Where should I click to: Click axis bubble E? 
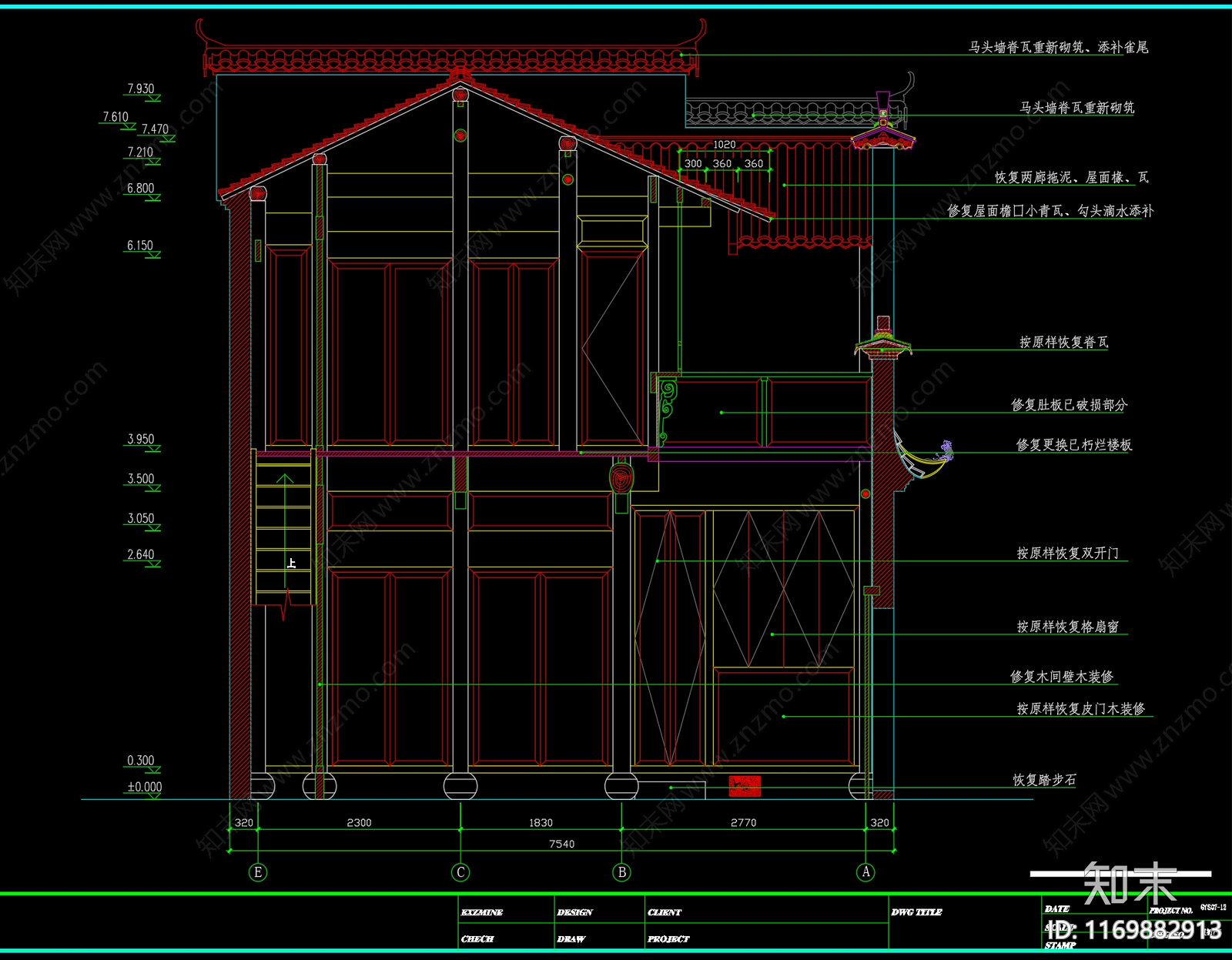pos(258,872)
